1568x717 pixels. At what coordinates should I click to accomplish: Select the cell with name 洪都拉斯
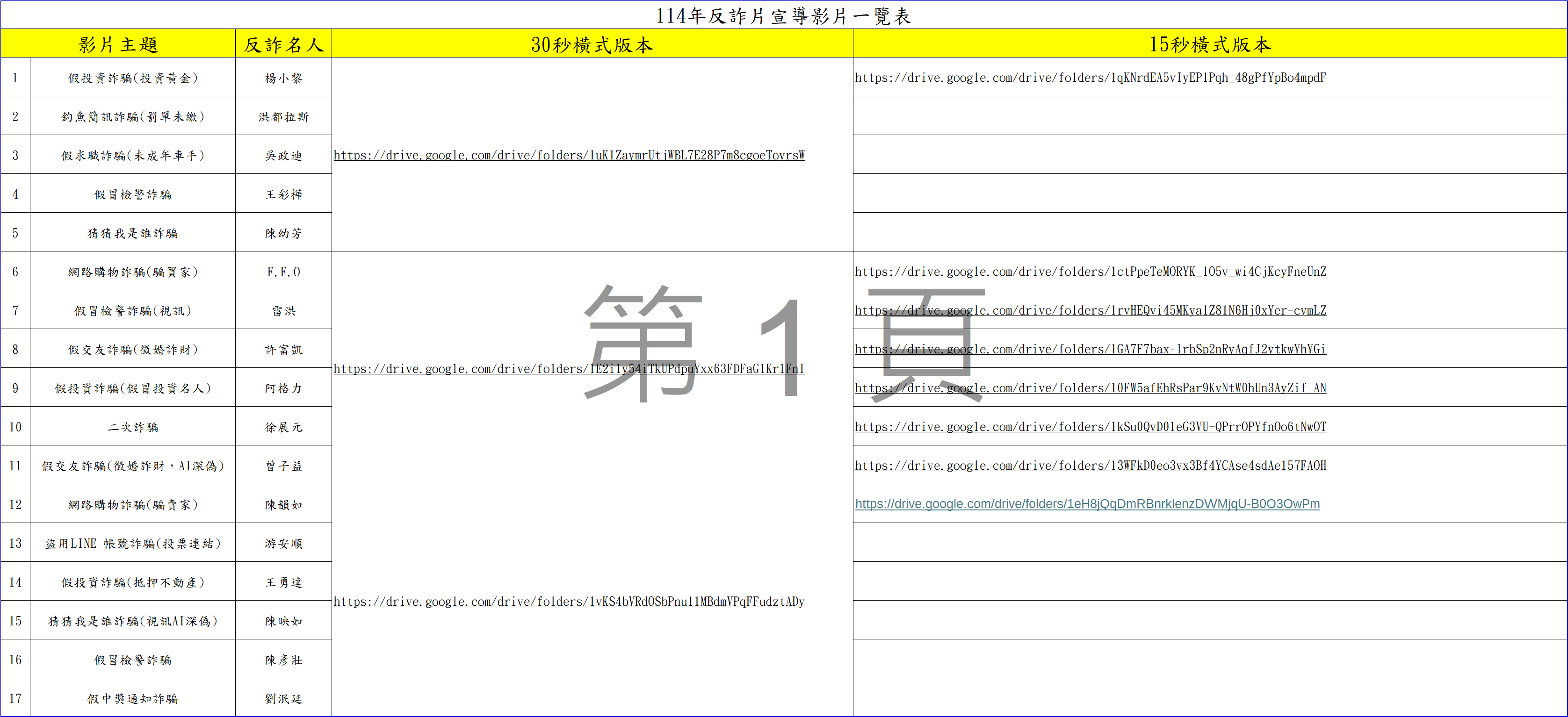[283, 117]
